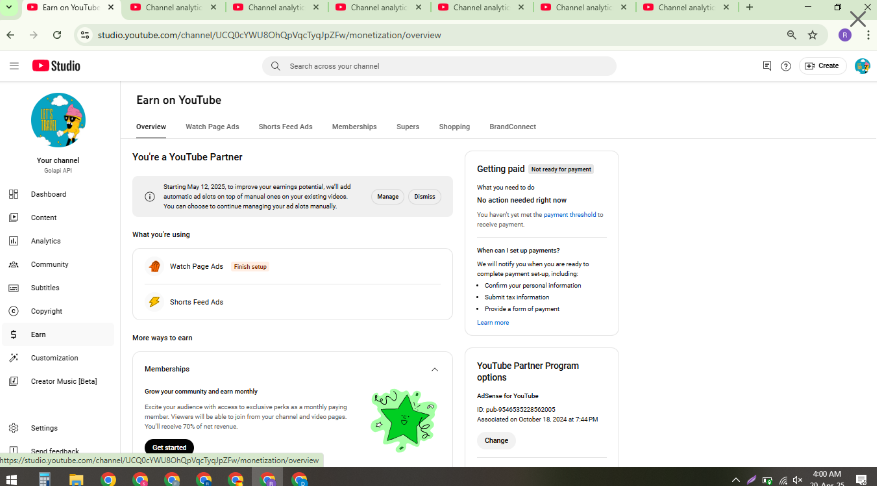Screen dimensions: 877x486
Task: Switch to BrandConnect tab
Action: point(512,127)
